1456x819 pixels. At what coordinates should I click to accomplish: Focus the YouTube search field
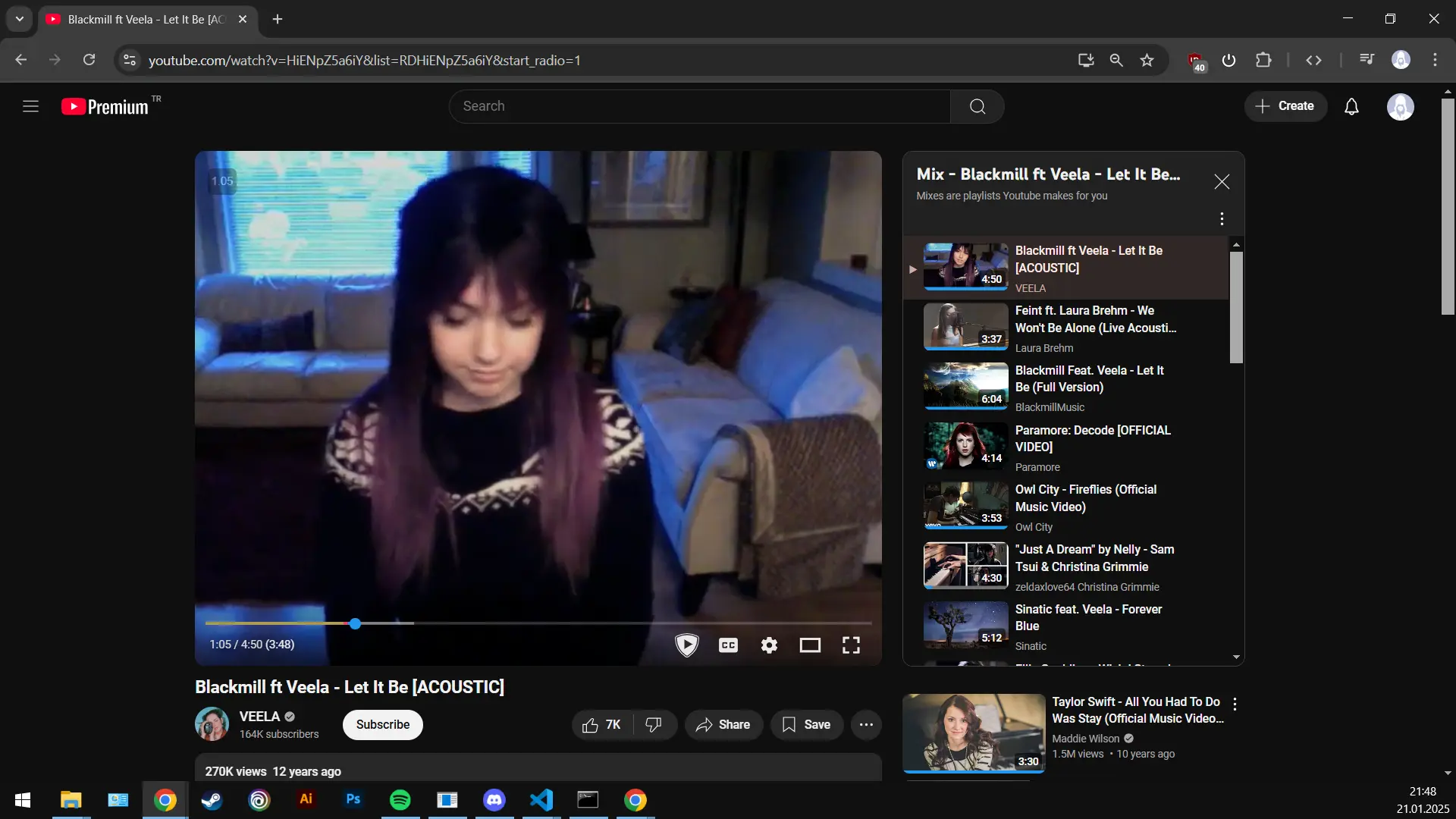coord(699,106)
